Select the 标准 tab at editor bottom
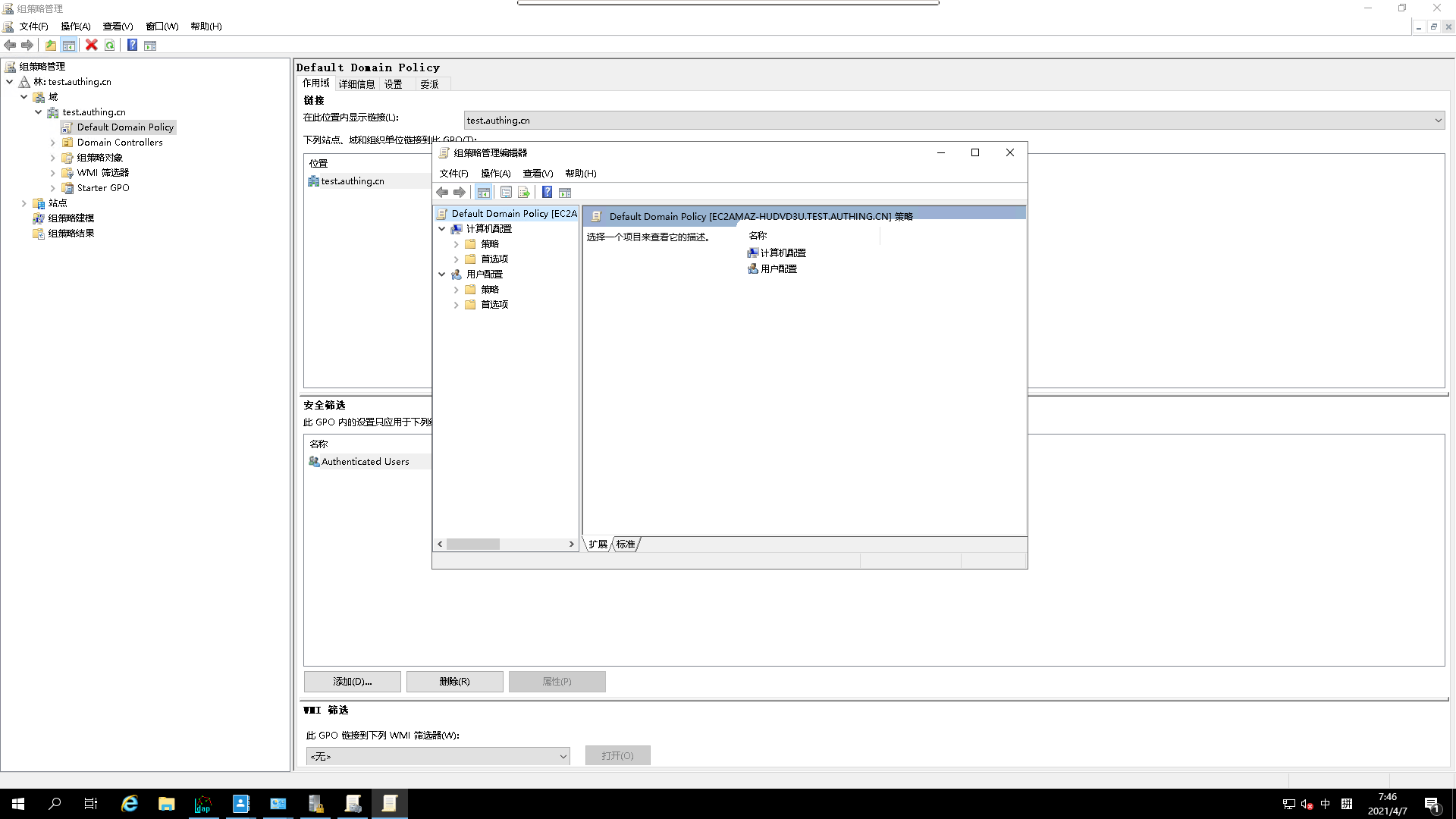Viewport: 1456px width, 819px height. [x=626, y=544]
